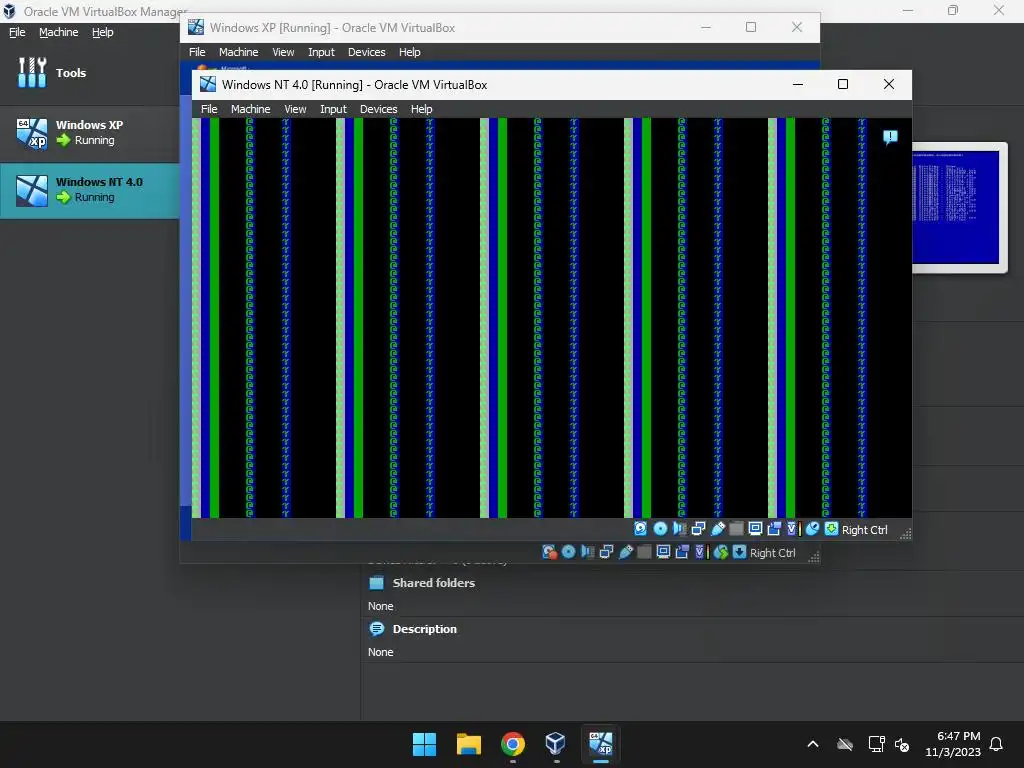
Task: Click the Description section header
Action: coord(424,629)
